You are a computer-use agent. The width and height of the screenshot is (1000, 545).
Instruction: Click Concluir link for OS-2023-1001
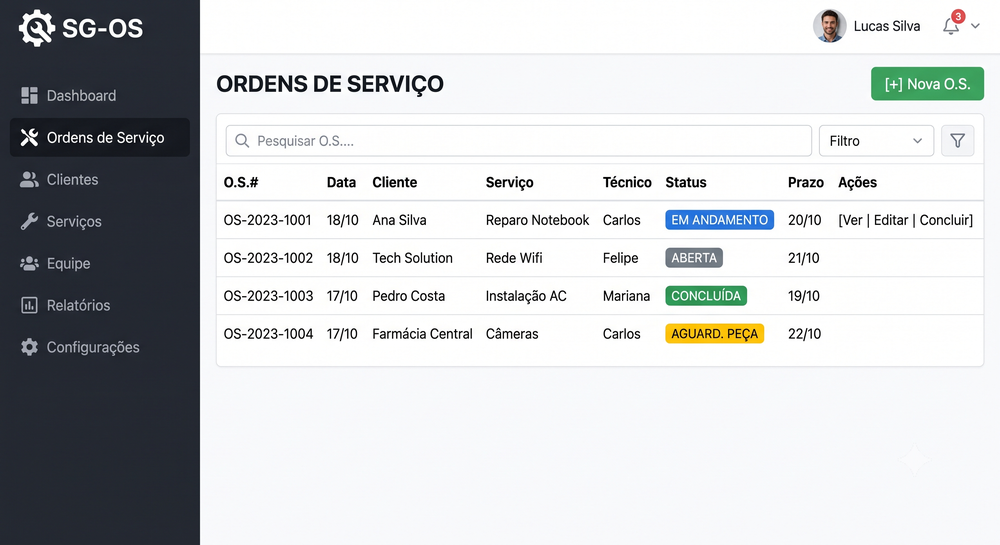pos(944,220)
